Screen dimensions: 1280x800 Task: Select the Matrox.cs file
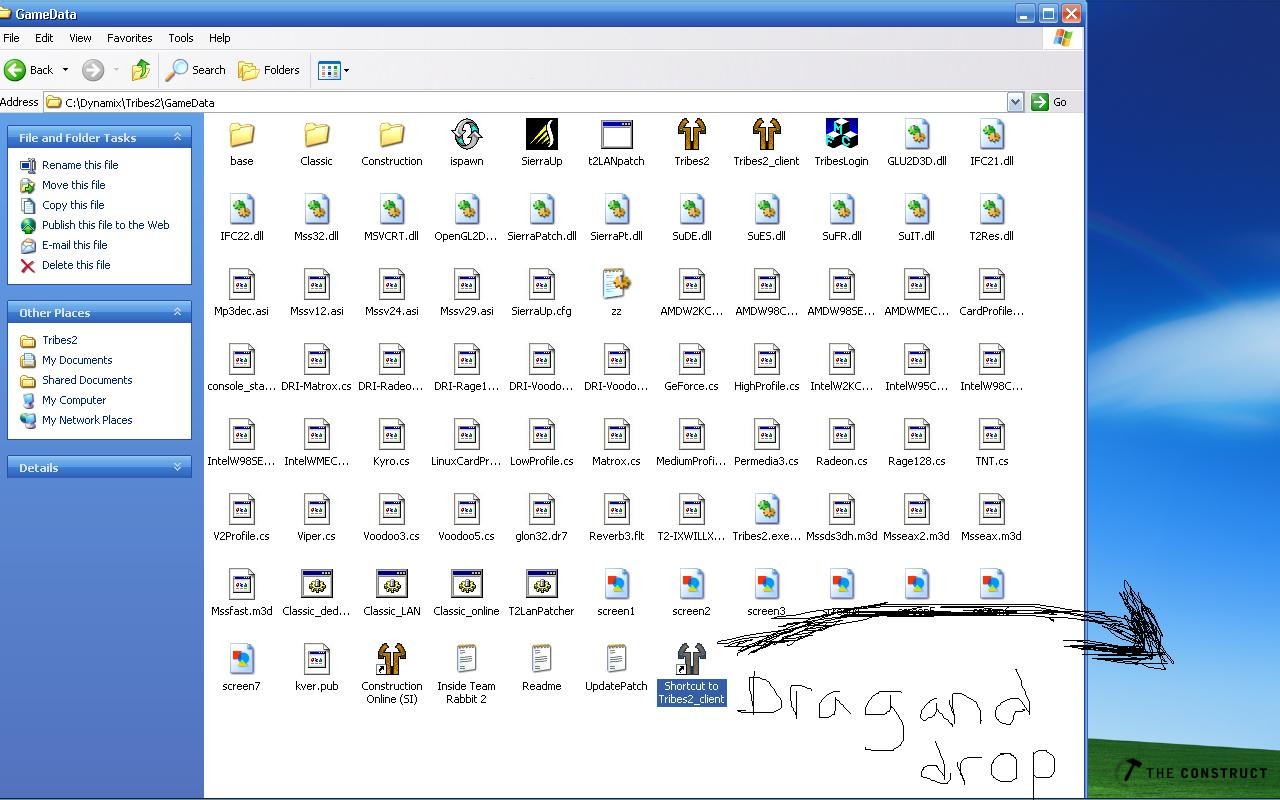[x=616, y=435]
